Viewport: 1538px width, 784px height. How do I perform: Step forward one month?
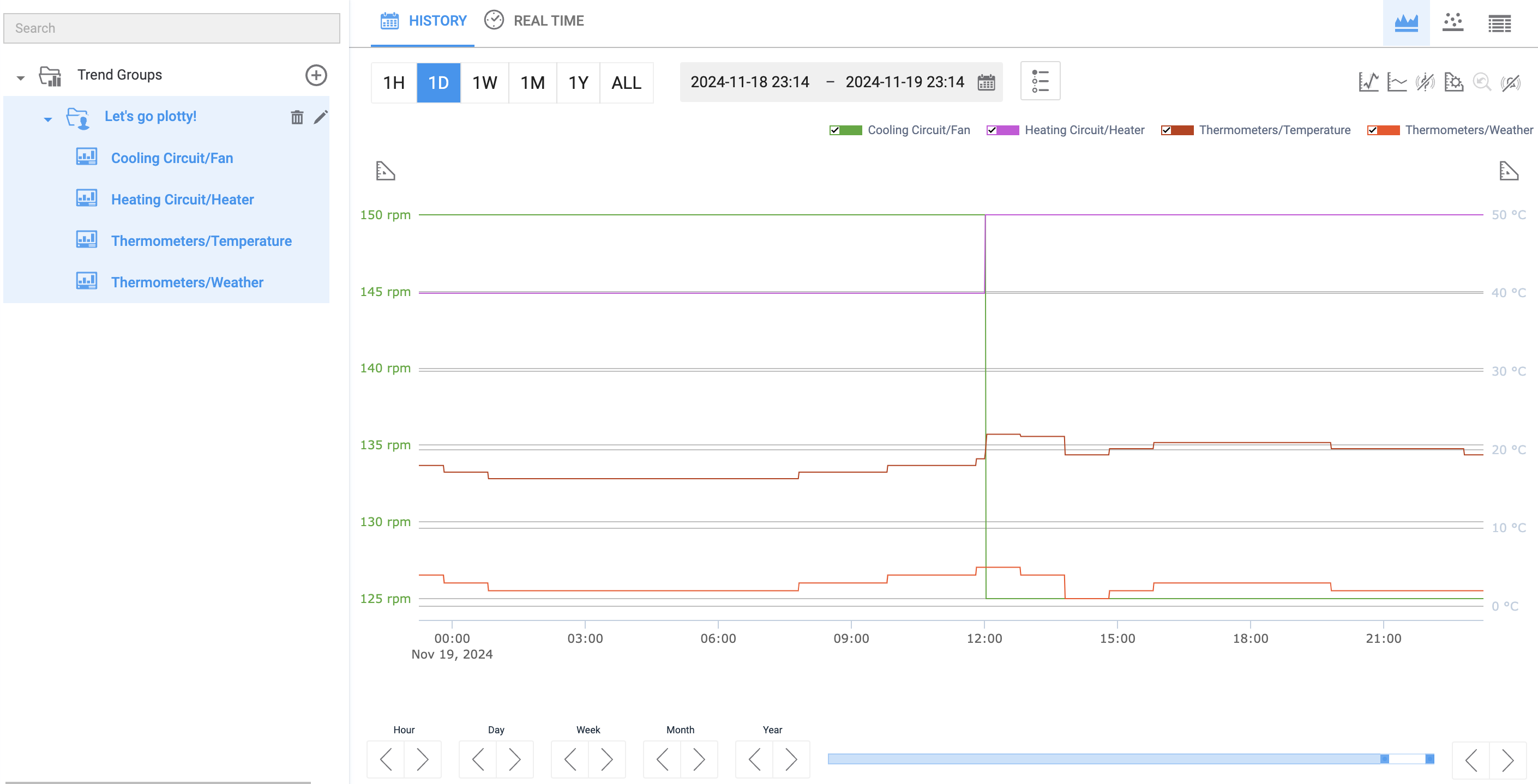[699, 759]
